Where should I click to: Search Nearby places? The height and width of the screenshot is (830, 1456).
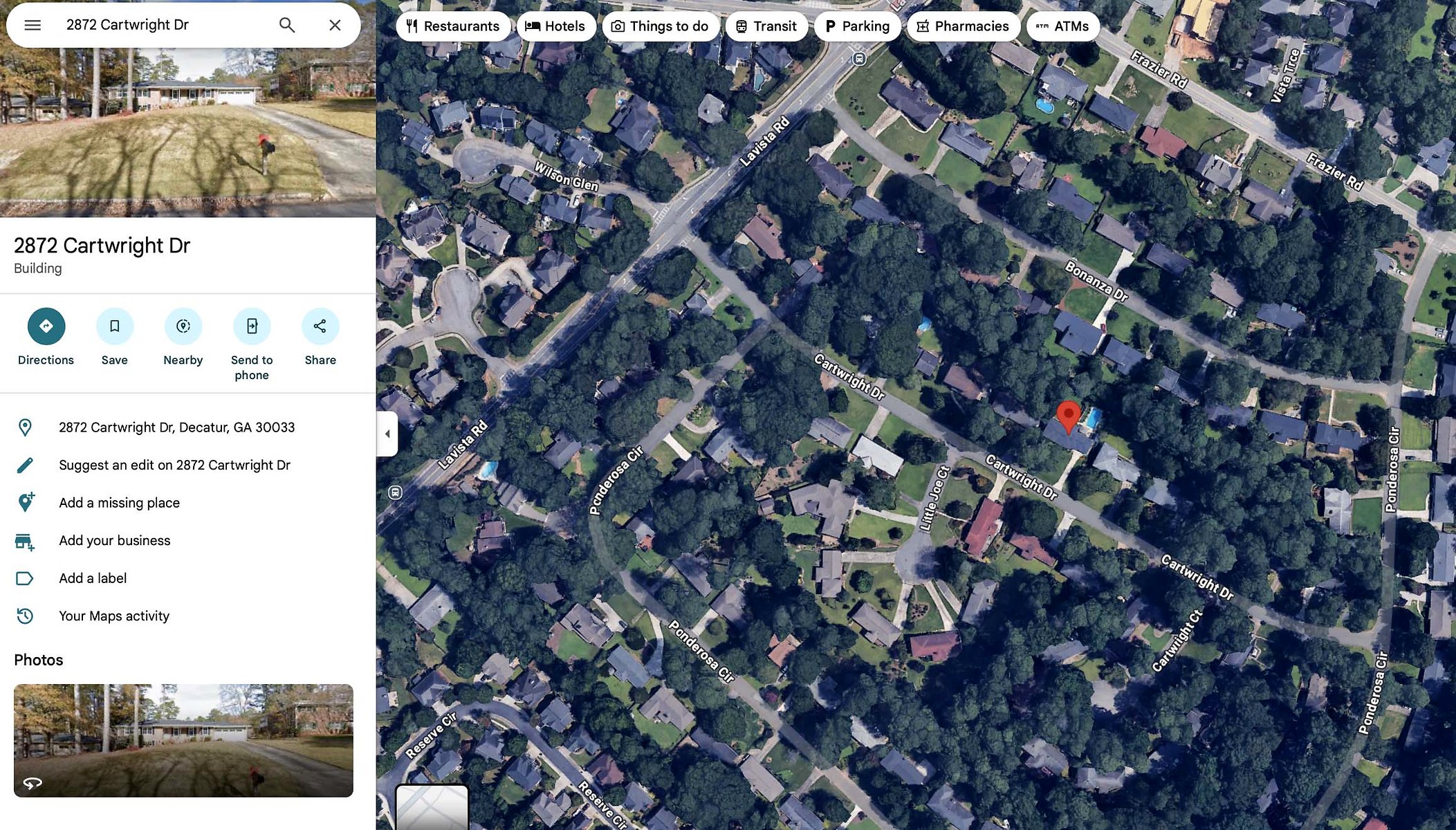point(183,338)
